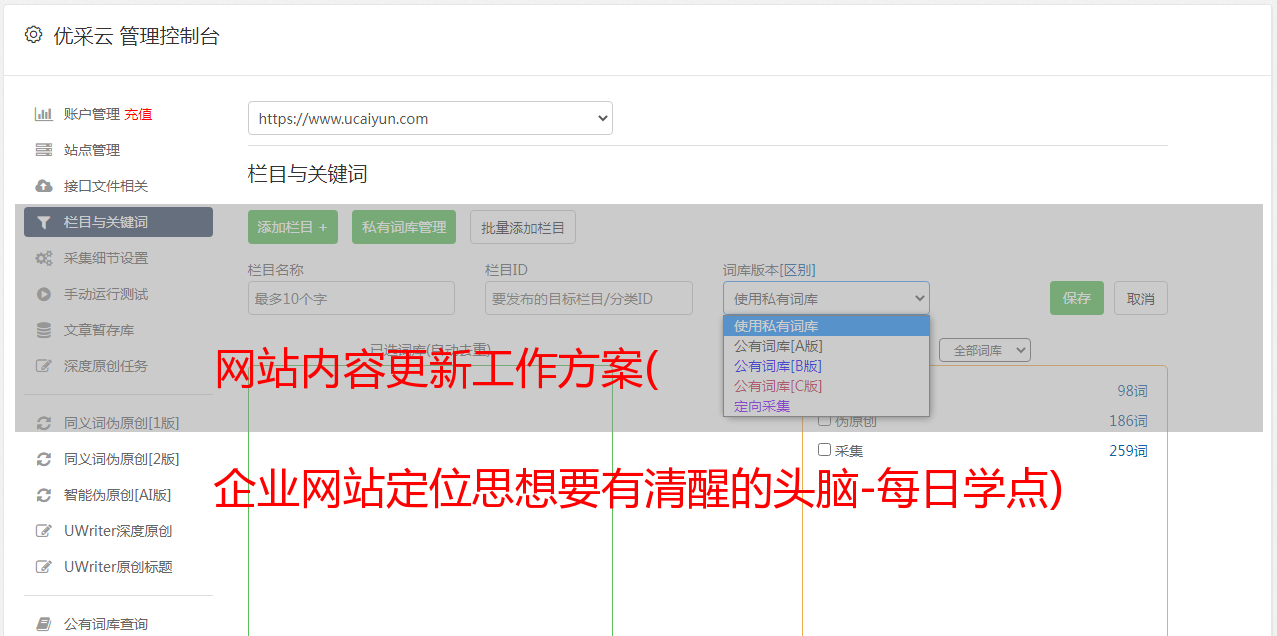Image resolution: width=1277 pixels, height=636 pixels.
Task: Open the 全部词库 filter dropdown
Action: (x=985, y=350)
